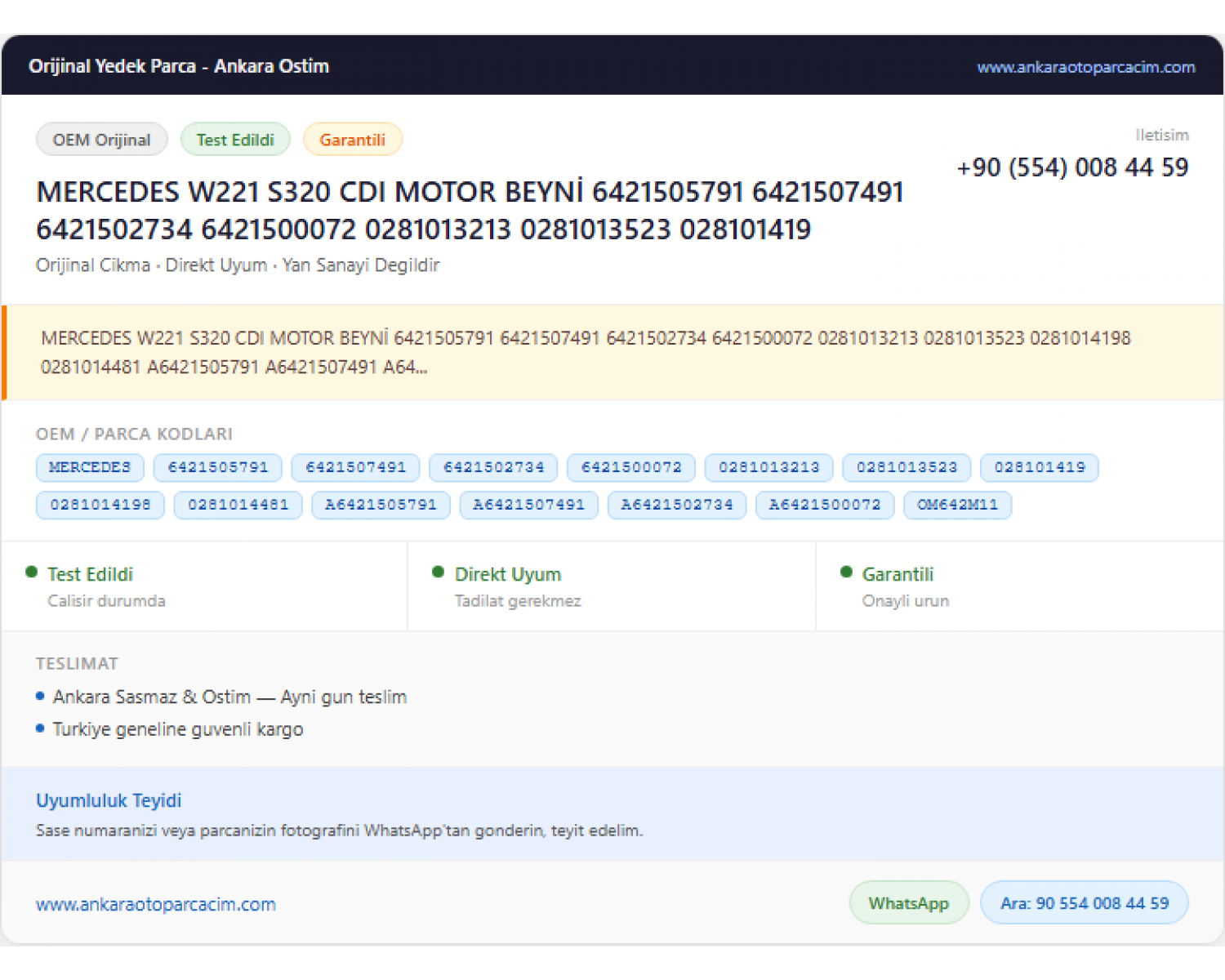Visit the footer www.ankaraotoparcacim.com link
Viewport: 1225px width, 980px height.
click(156, 904)
